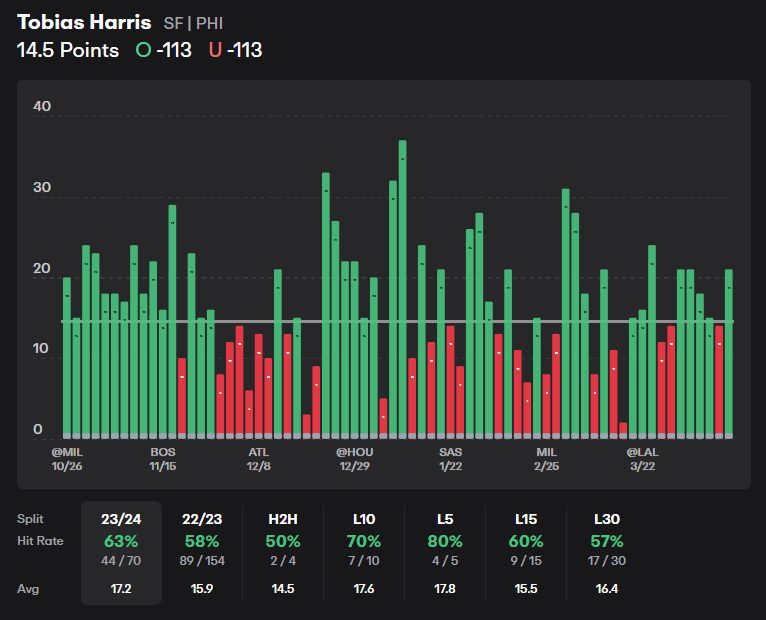Click the 4 / 5 record
Viewport: 766px width, 620px height.
445,561
